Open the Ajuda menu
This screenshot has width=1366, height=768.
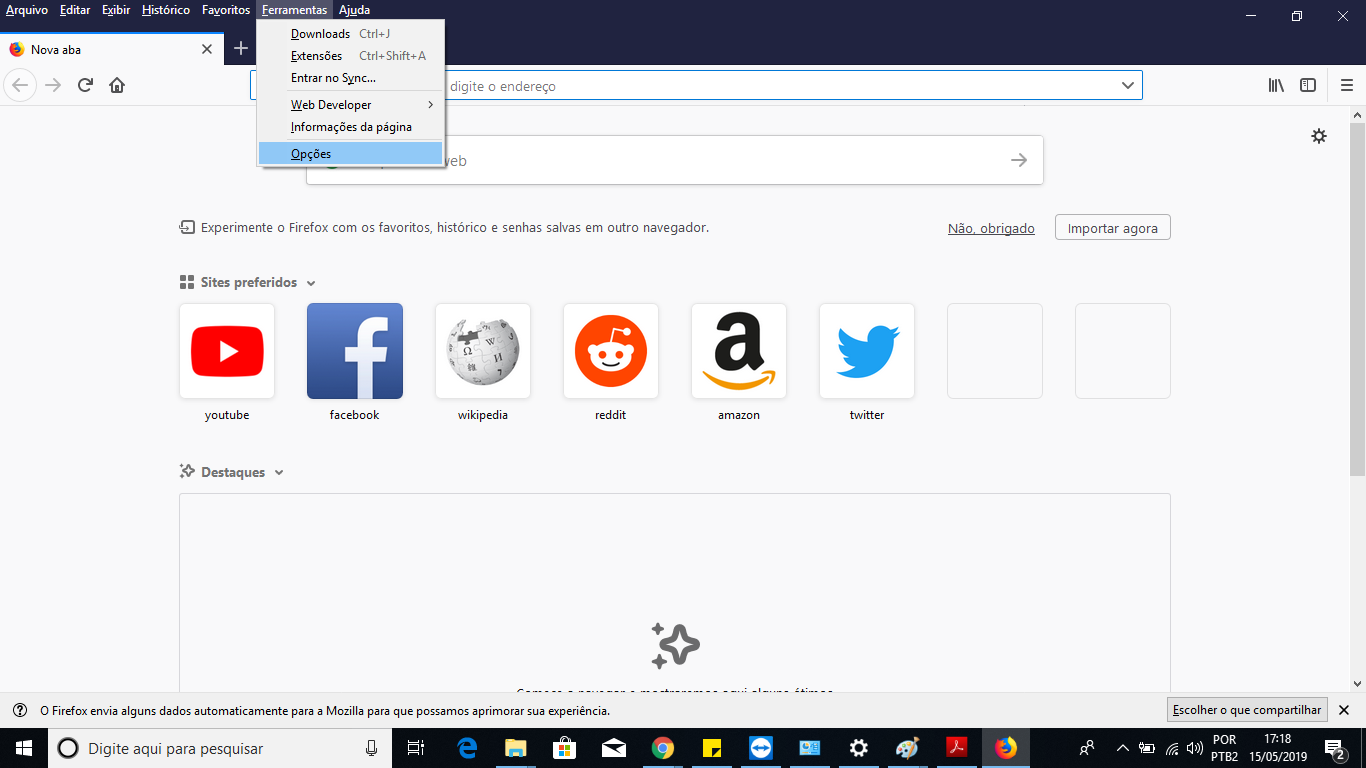(354, 10)
